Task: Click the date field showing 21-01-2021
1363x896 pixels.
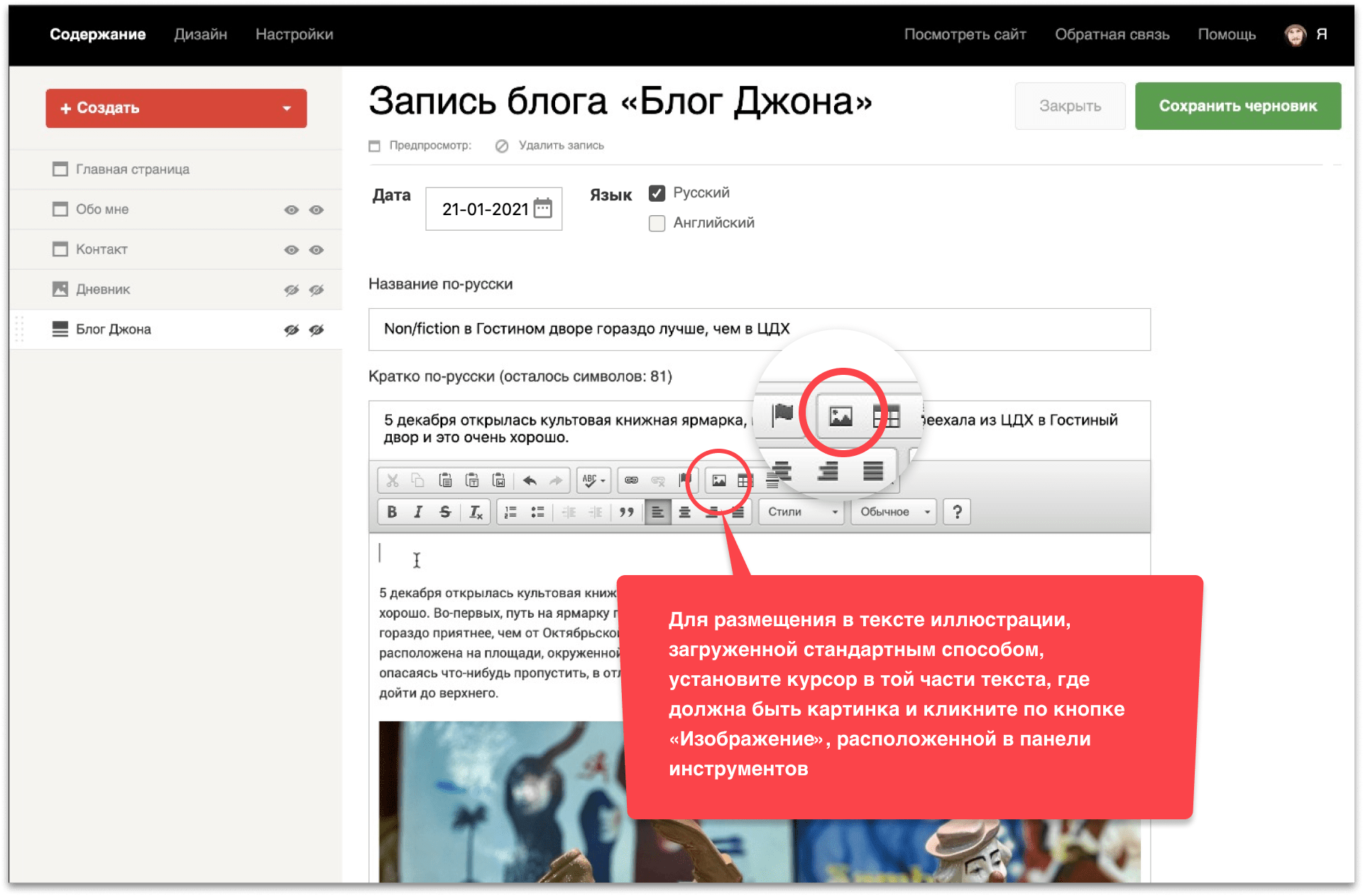Action: tap(486, 209)
